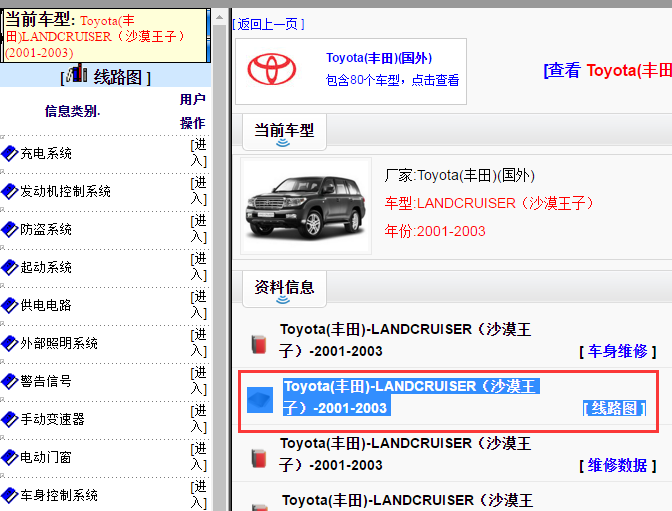
Task: Open the 进入 link for 外部照明系统
Action: click(x=198, y=343)
